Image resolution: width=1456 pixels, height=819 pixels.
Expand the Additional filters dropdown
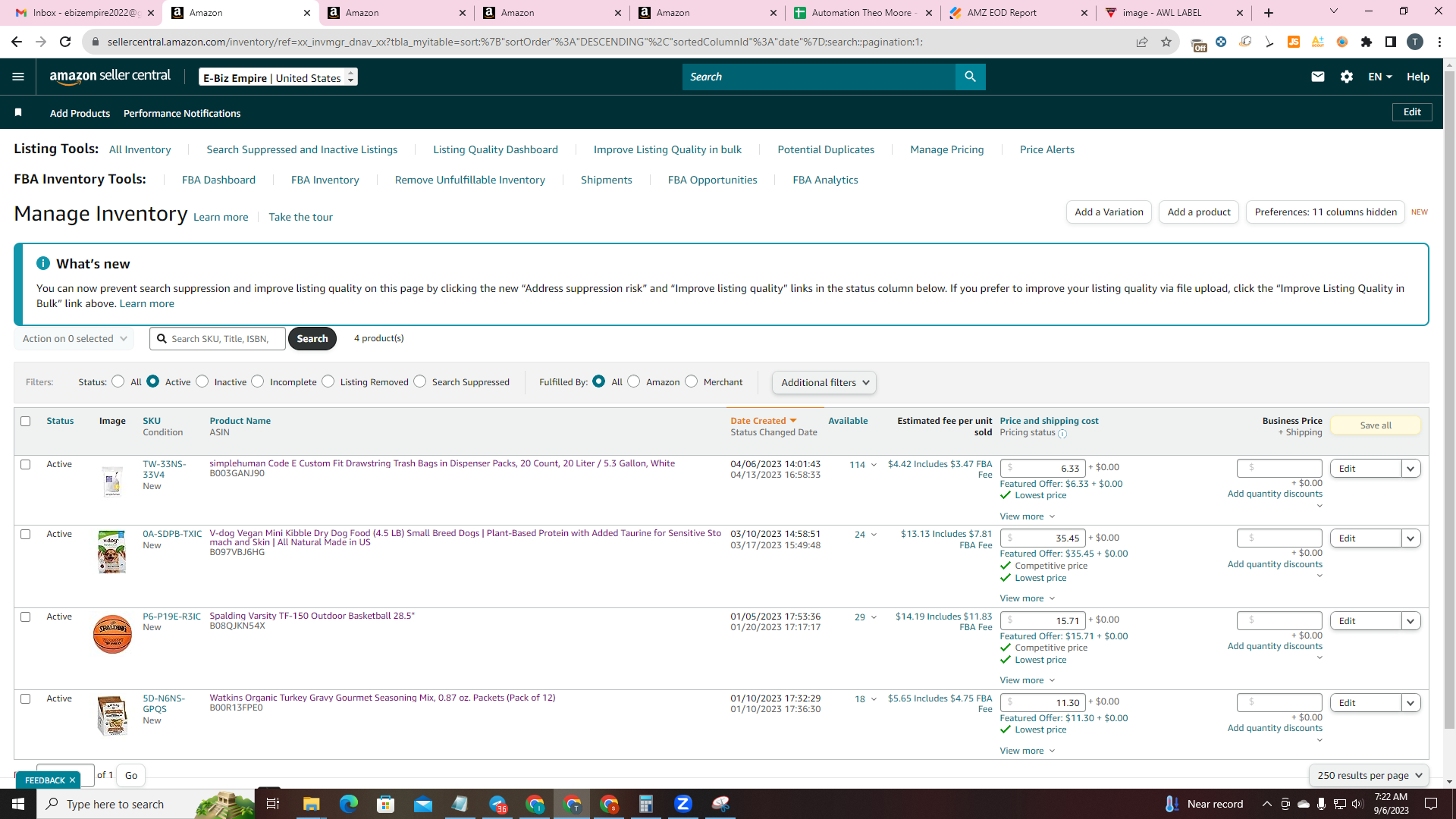[x=824, y=382]
